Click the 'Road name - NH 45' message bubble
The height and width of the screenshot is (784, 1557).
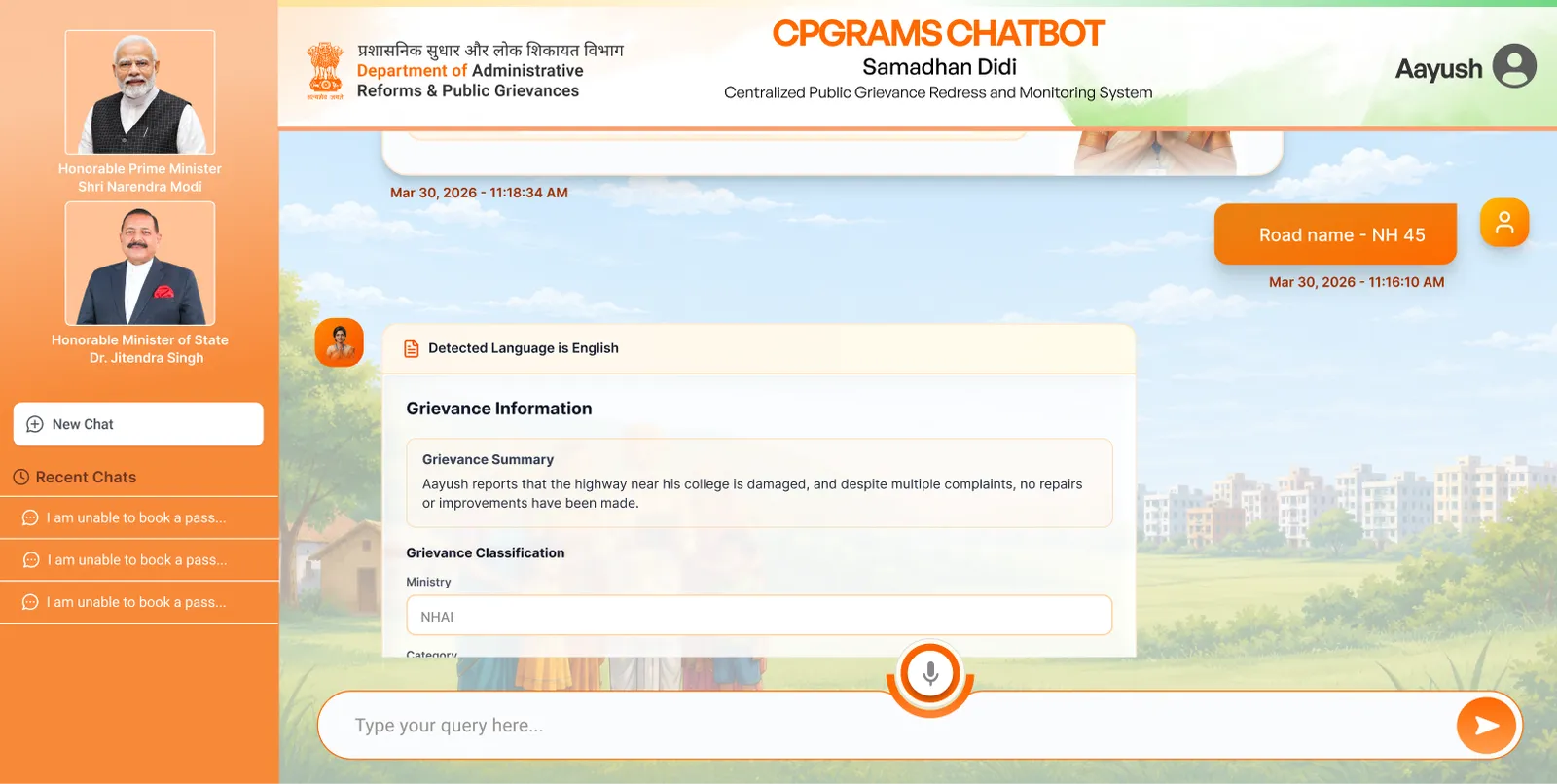(x=1335, y=234)
